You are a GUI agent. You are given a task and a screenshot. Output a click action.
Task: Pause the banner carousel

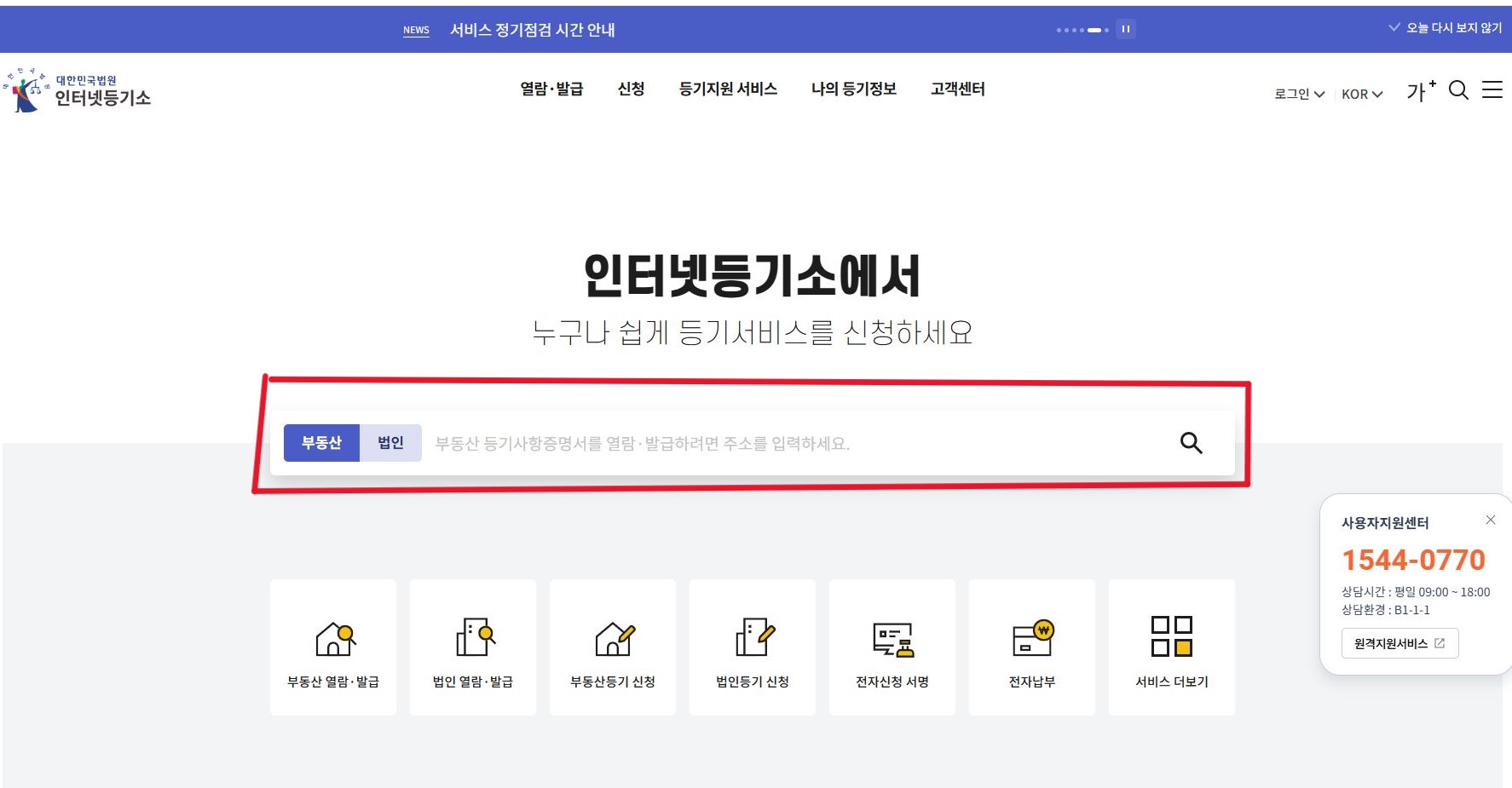coord(1125,28)
